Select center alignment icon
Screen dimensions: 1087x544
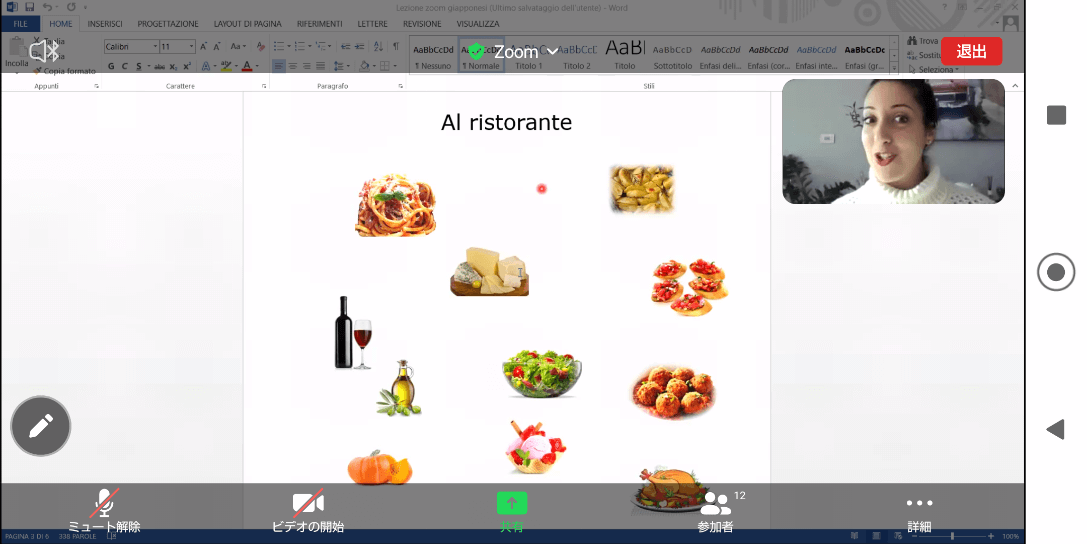(293, 67)
